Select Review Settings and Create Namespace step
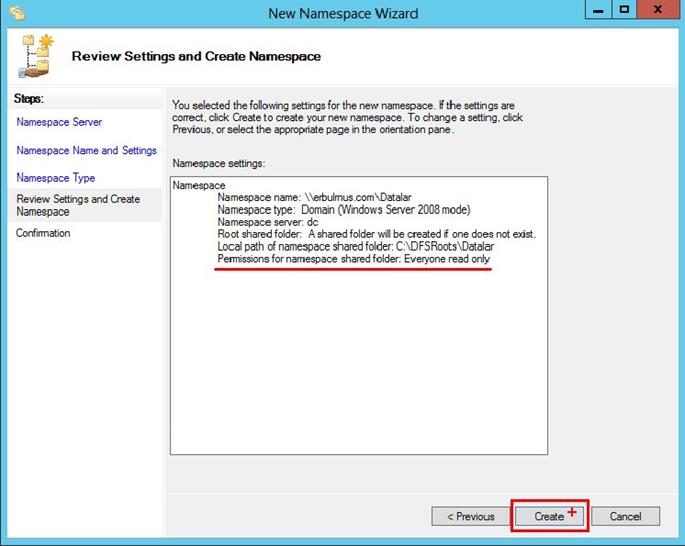 point(78,205)
